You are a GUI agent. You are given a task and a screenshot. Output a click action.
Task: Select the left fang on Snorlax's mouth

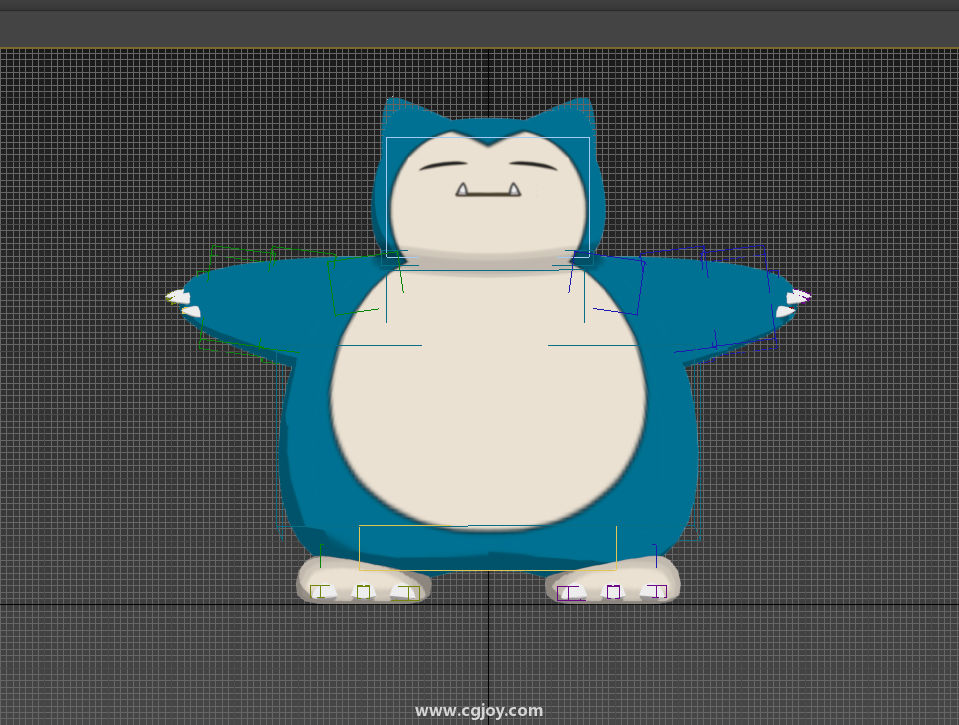click(x=462, y=190)
